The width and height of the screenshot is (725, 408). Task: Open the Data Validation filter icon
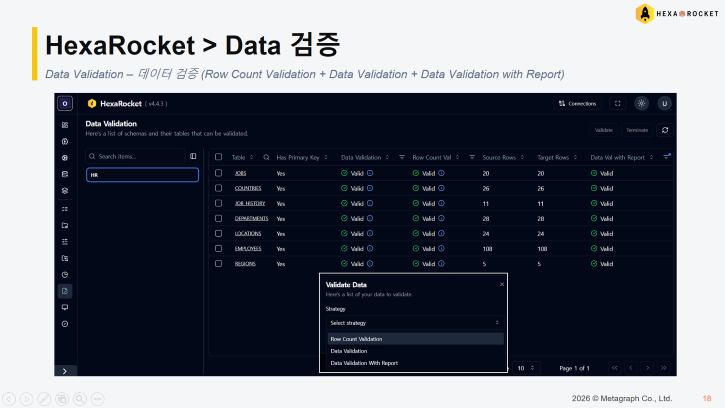(402, 157)
